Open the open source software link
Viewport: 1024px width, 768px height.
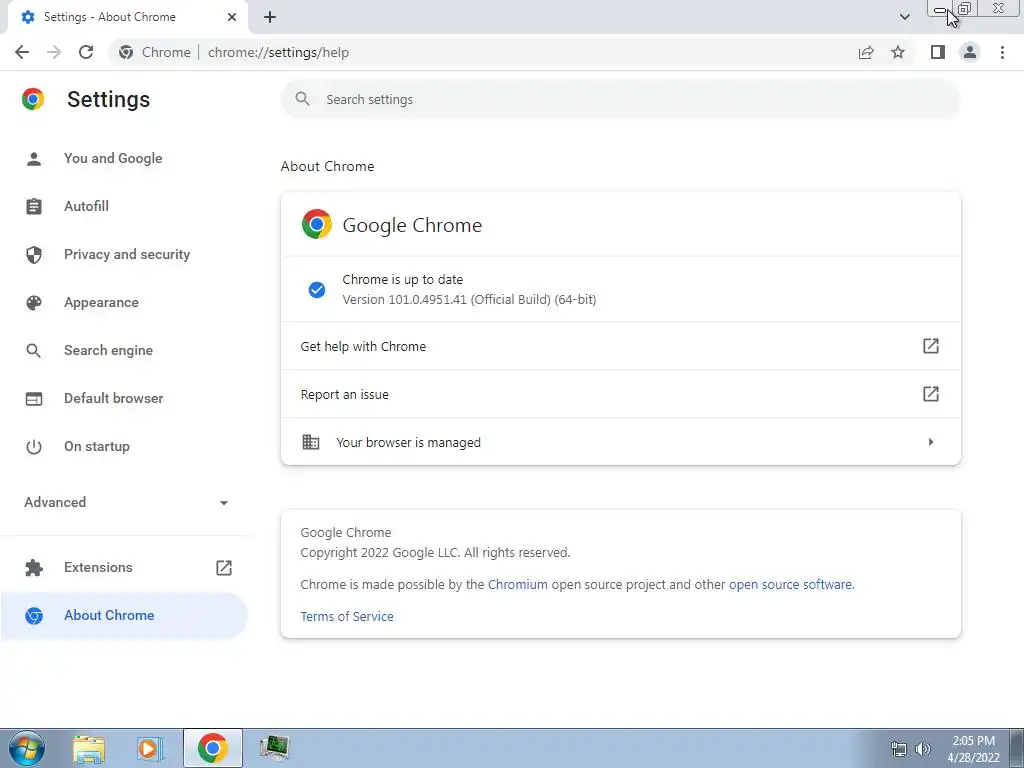click(790, 584)
